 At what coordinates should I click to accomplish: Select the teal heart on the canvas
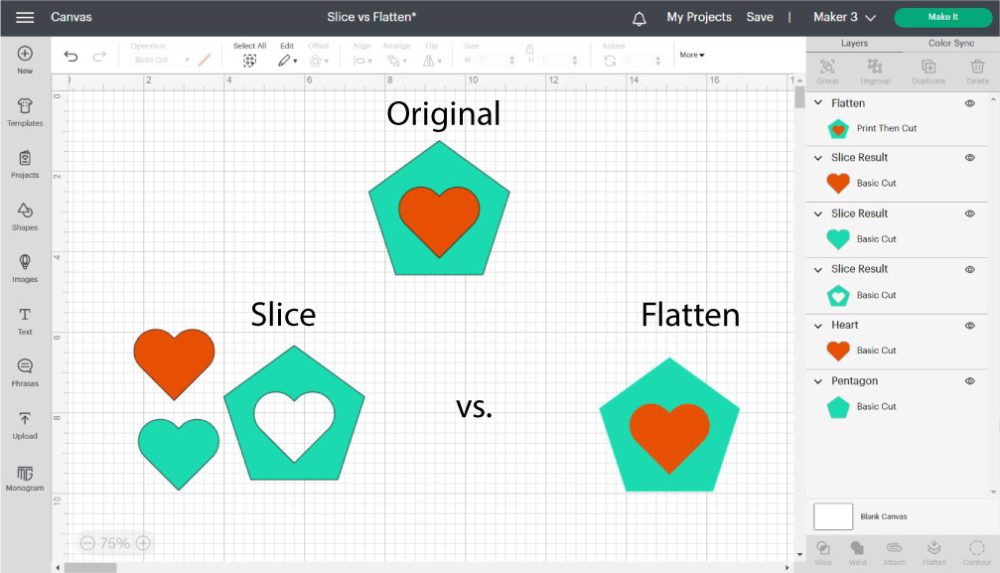pos(179,454)
